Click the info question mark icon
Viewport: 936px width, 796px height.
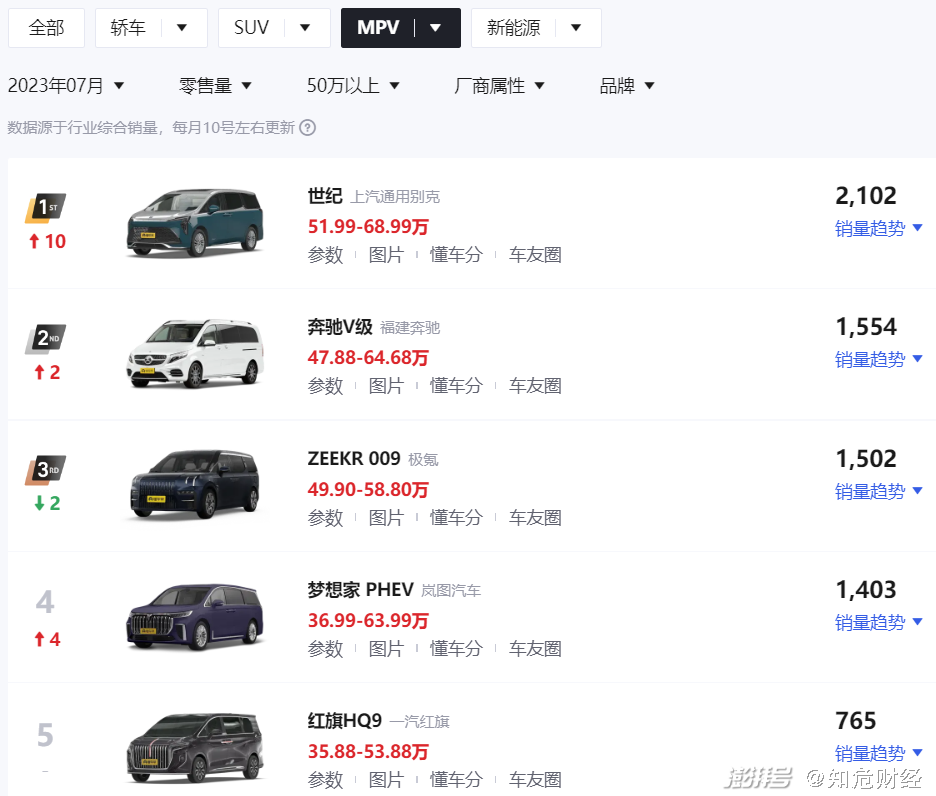(308, 128)
